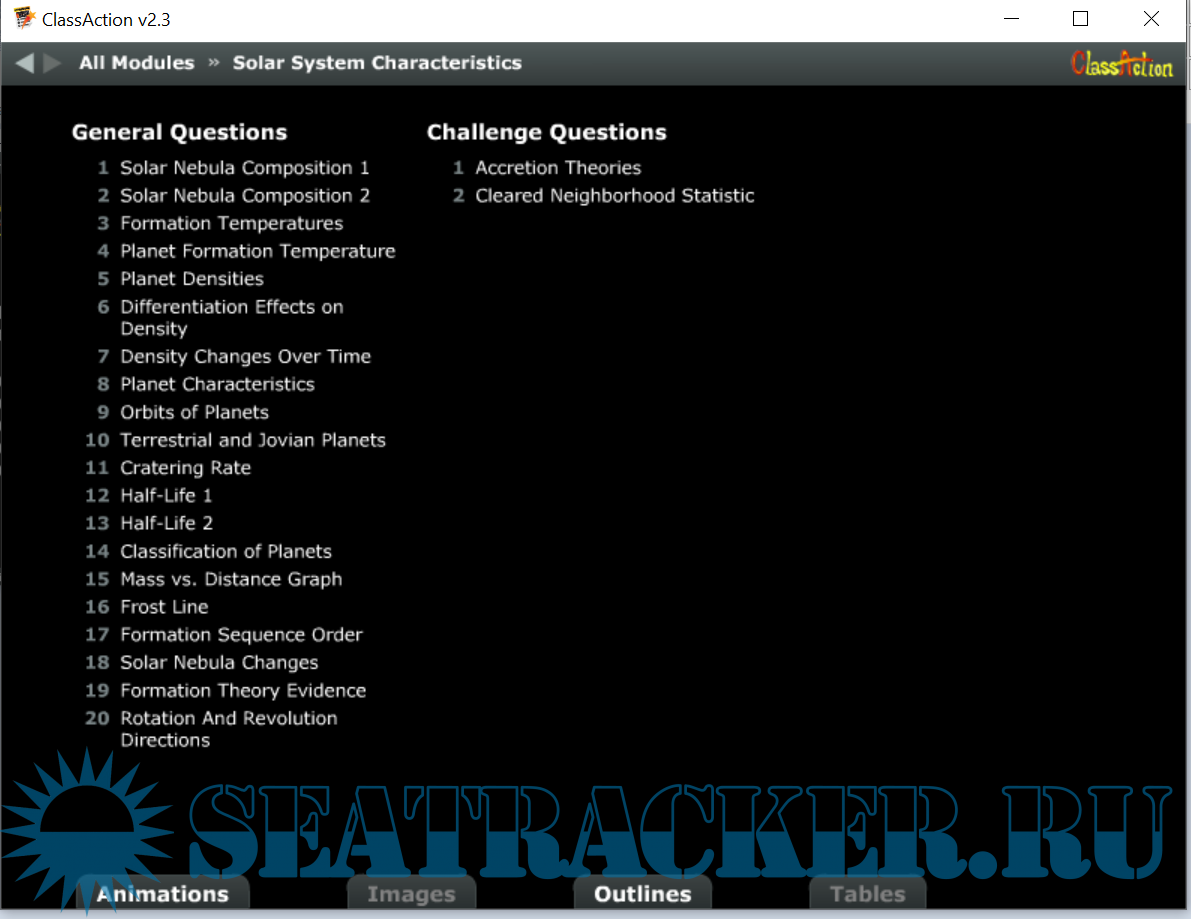Viewport: 1191px width, 919px height.
Task: Open the Tables tab
Action: 867,894
